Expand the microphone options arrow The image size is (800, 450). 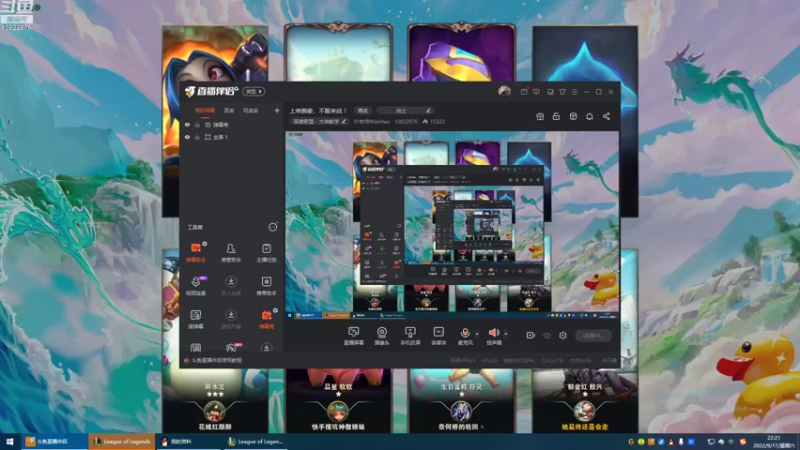pyautogui.click(x=477, y=334)
